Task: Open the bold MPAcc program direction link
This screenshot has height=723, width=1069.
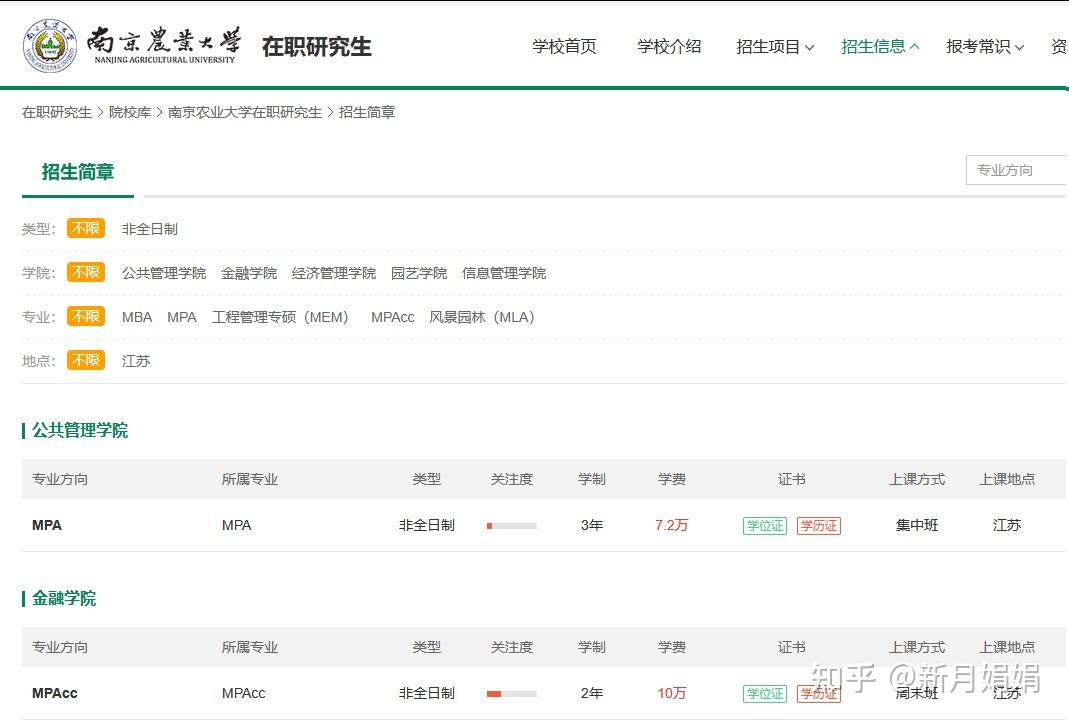Action: pyautogui.click(x=55, y=693)
